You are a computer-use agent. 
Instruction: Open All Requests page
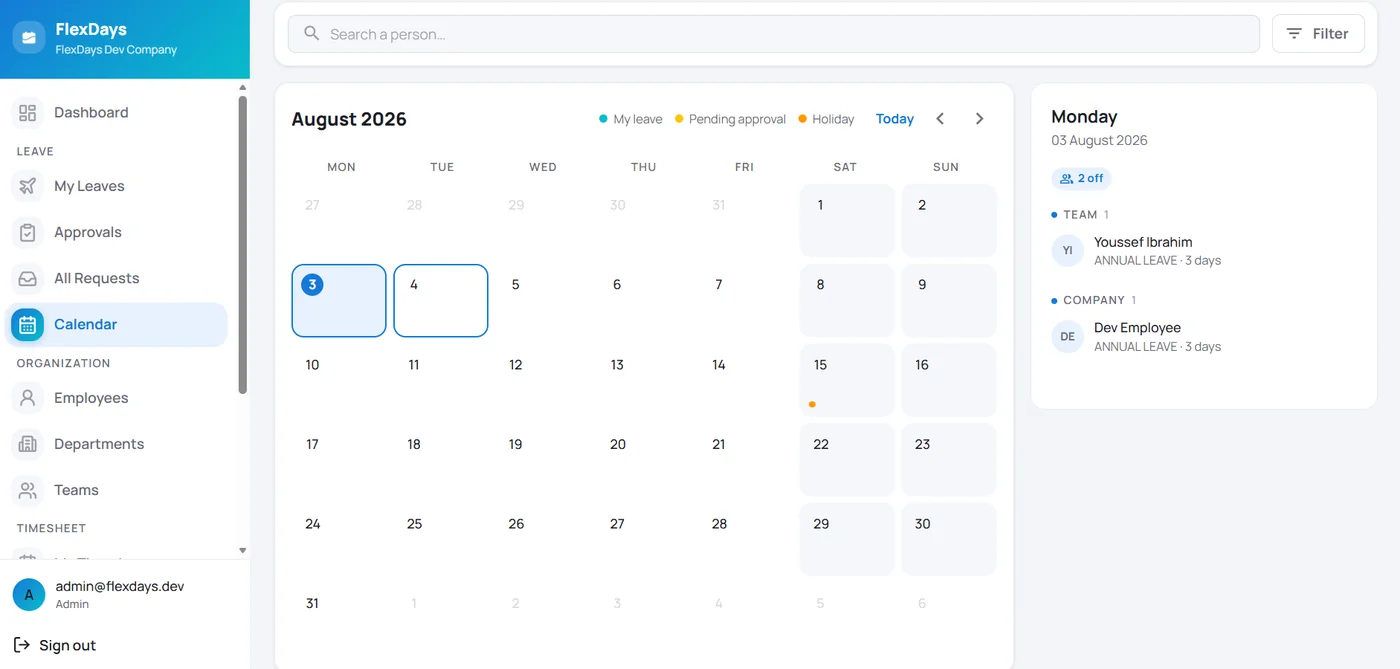click(116, 278)
